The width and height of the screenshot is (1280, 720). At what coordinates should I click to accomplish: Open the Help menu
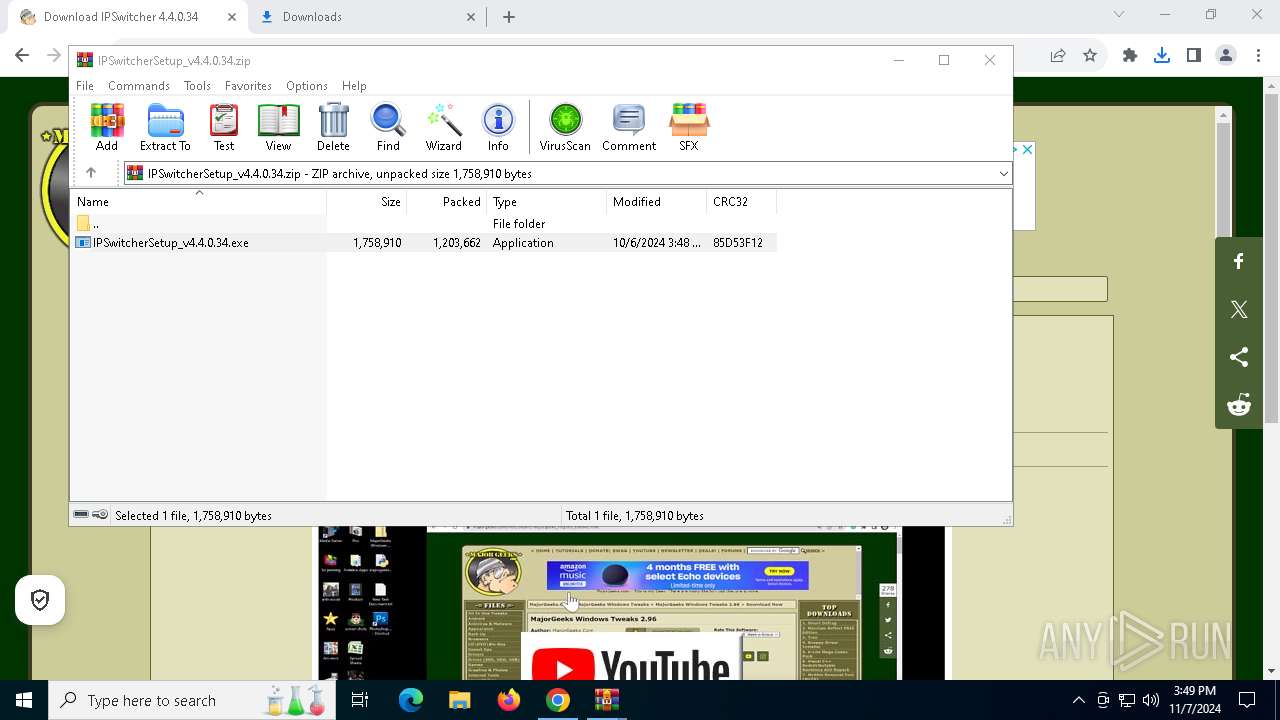(x=354, y=86)
